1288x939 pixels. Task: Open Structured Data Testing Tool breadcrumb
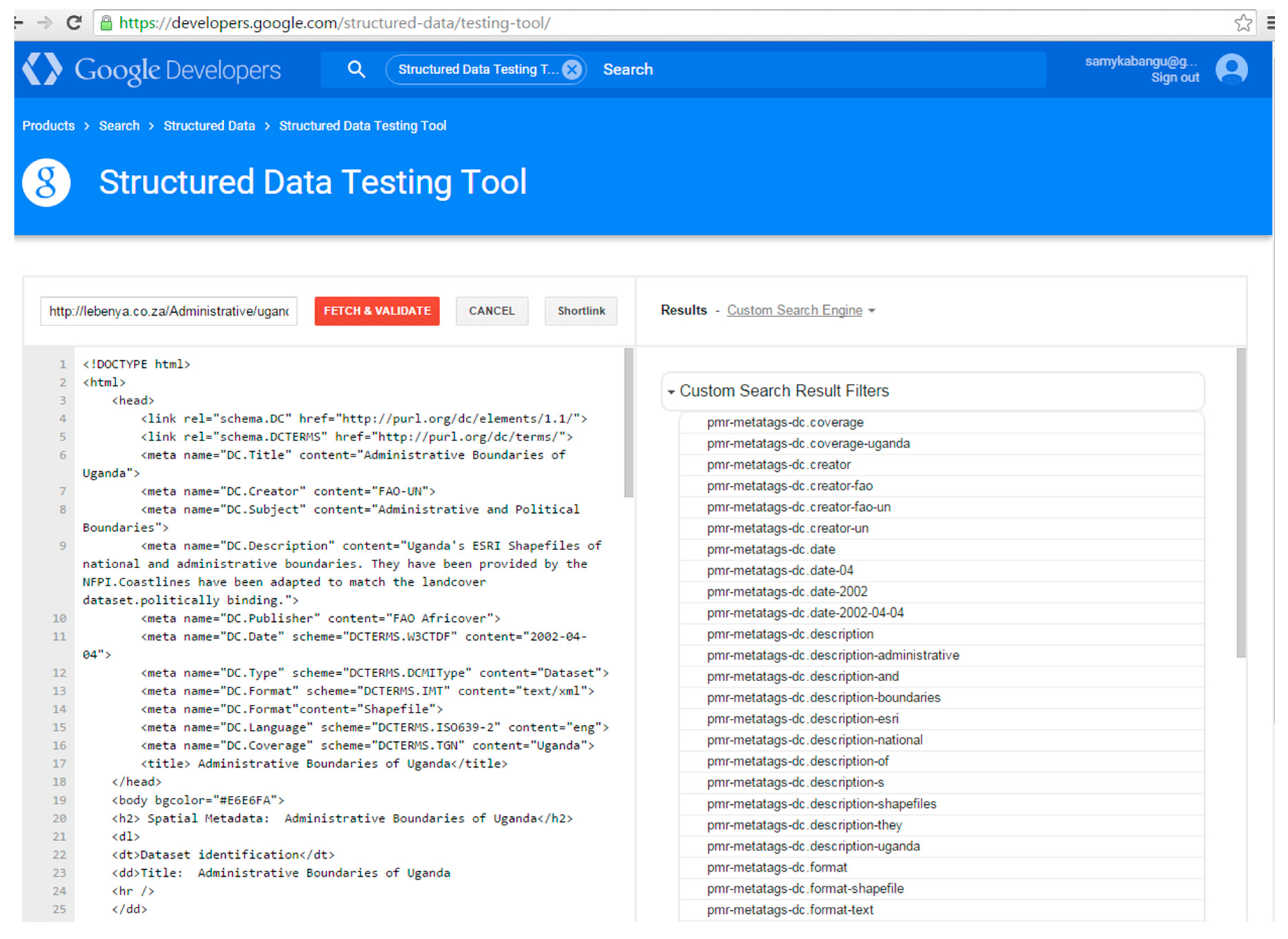point(362,126)
